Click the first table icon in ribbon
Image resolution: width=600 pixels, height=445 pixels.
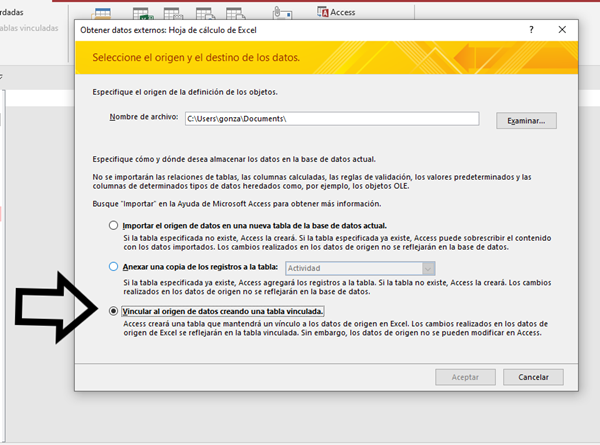102,13
